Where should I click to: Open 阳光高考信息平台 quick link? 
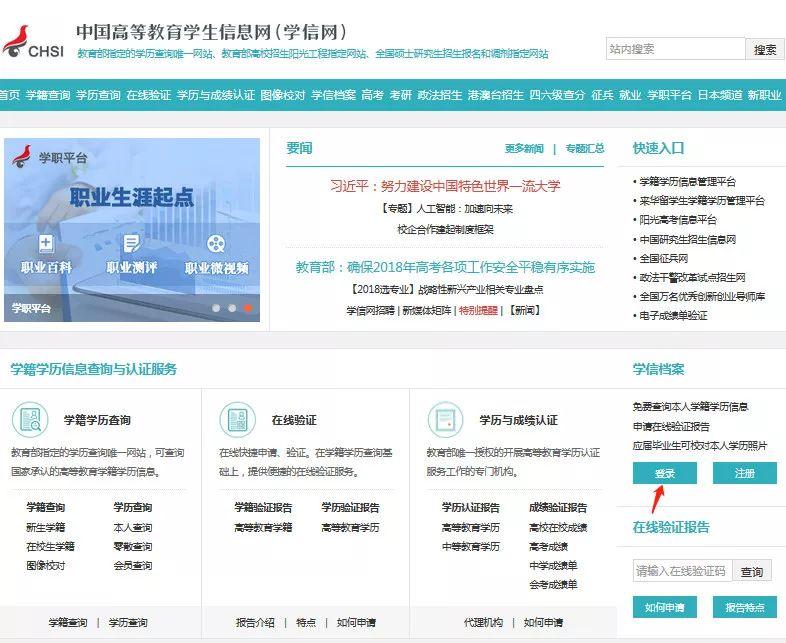tap(678, 219)
